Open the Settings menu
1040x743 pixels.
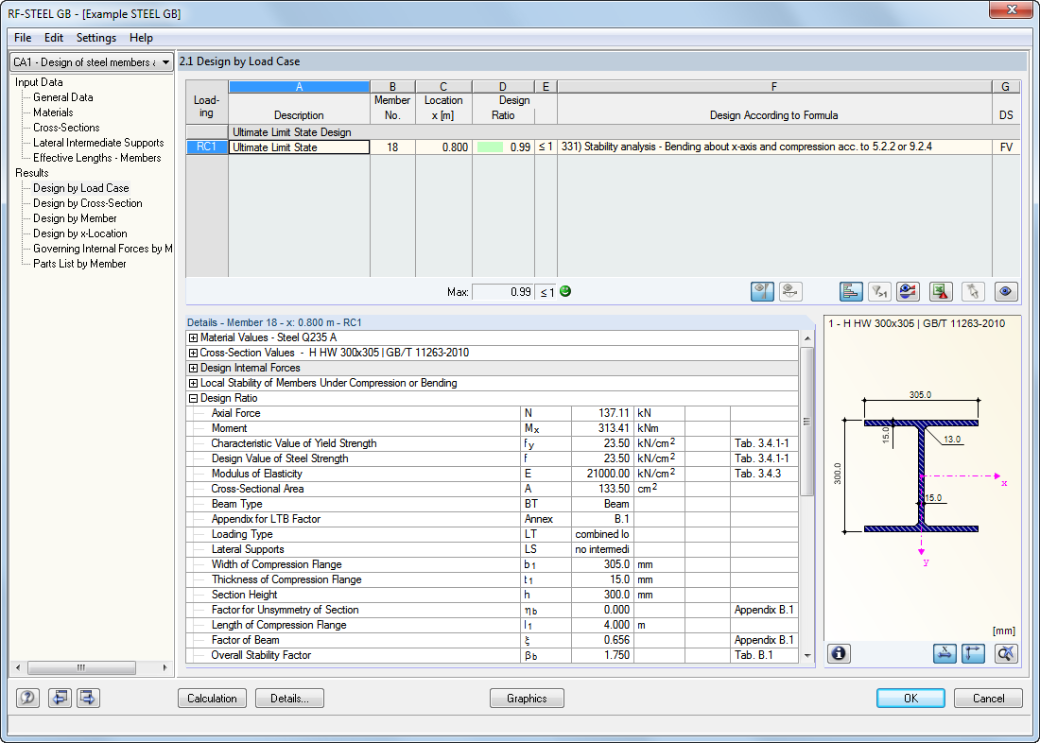(x=96, y=38)
